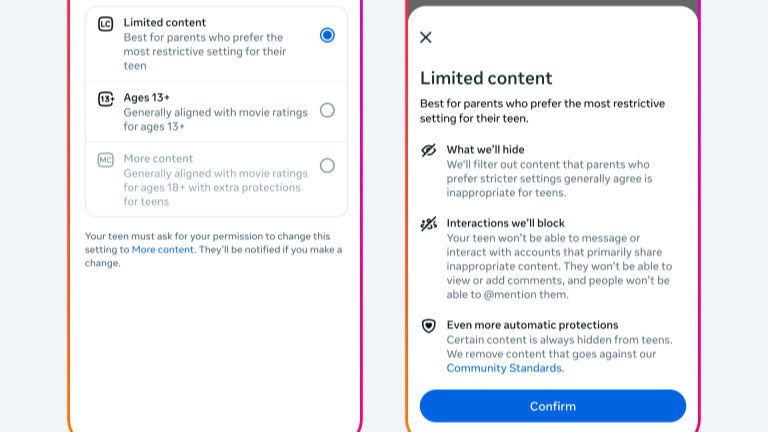Select the Ages 13+ radio button
This screenshot has width=768, height=432.
[x=327, y=110]
